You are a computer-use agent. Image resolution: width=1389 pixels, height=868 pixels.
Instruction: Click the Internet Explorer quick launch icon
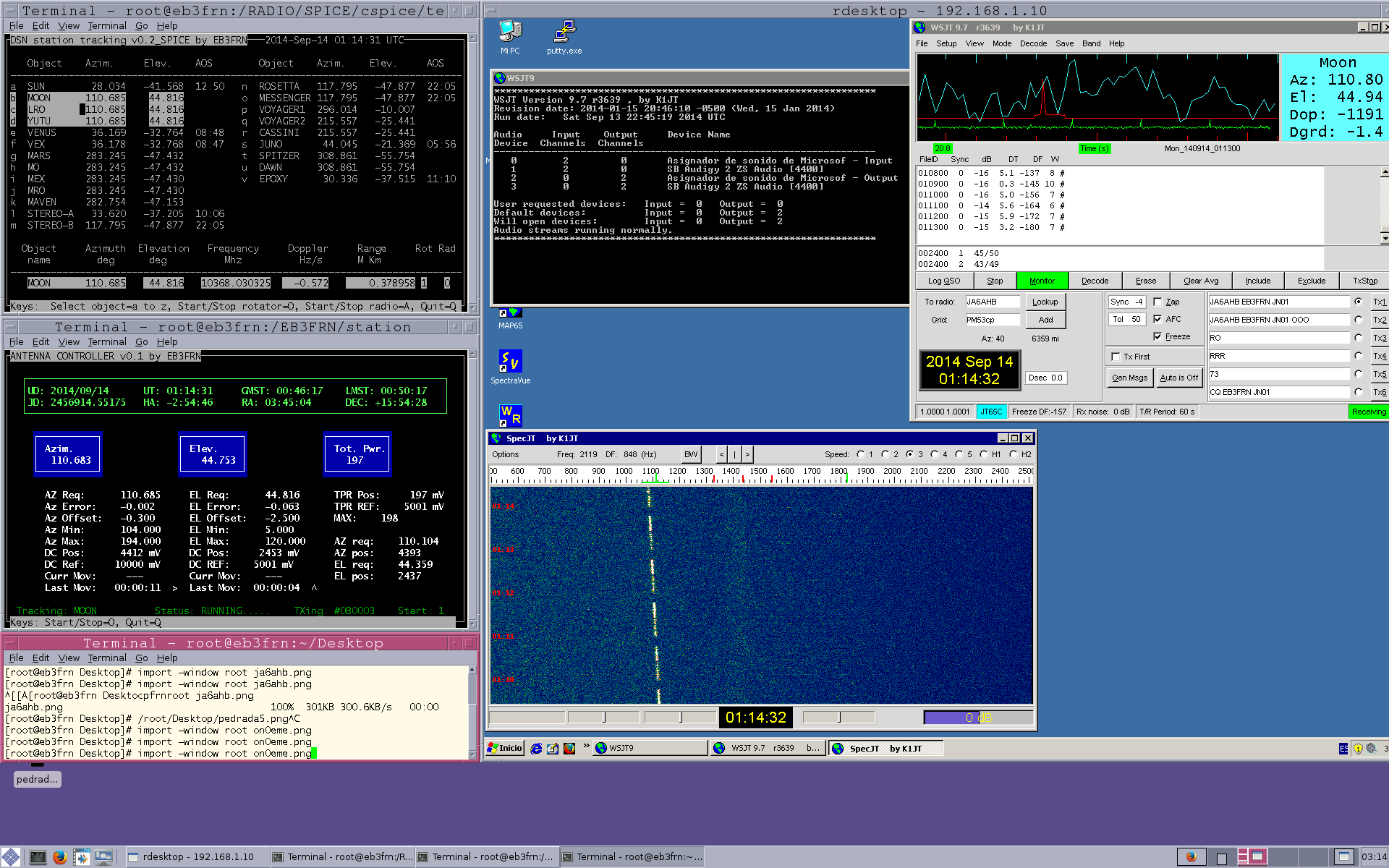click(x=536, y=749)
